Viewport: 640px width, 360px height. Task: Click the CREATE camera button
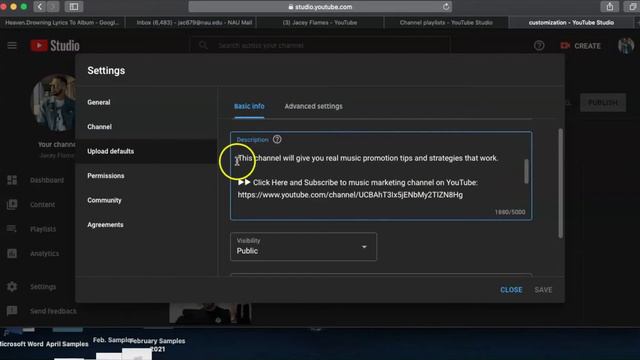click(x=580, y=46)
